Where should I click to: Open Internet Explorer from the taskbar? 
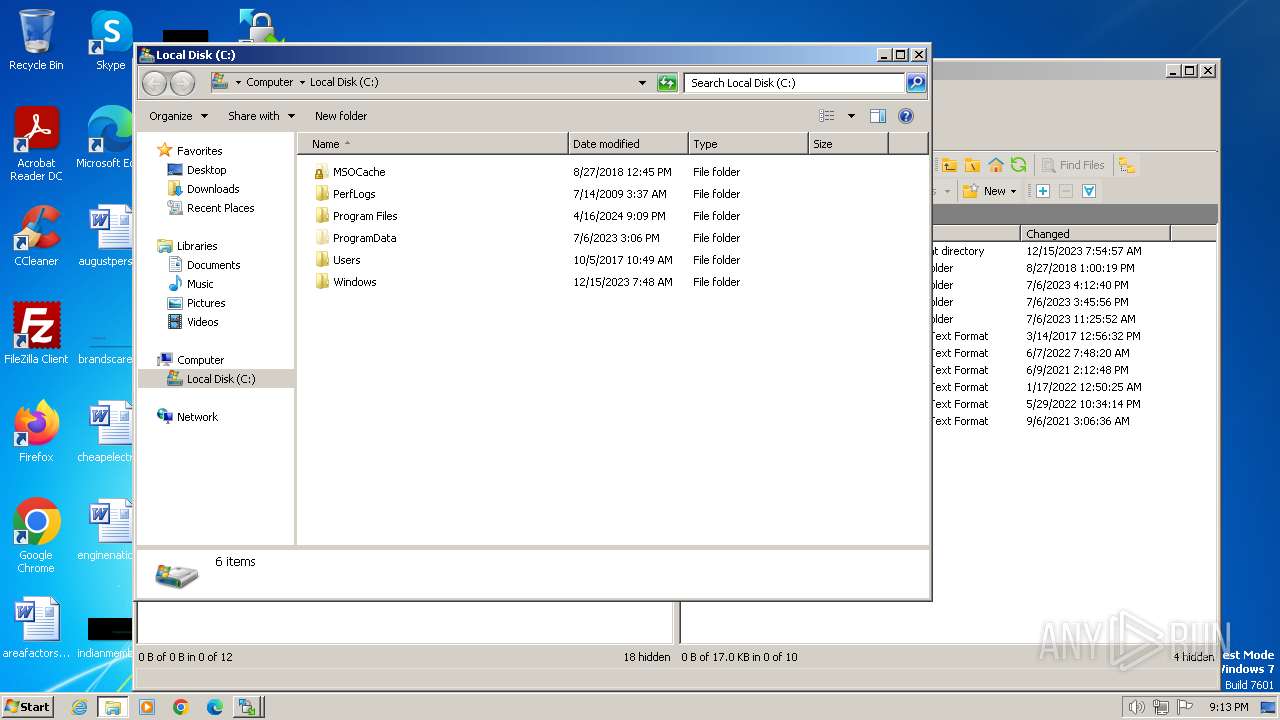point(79,707)
